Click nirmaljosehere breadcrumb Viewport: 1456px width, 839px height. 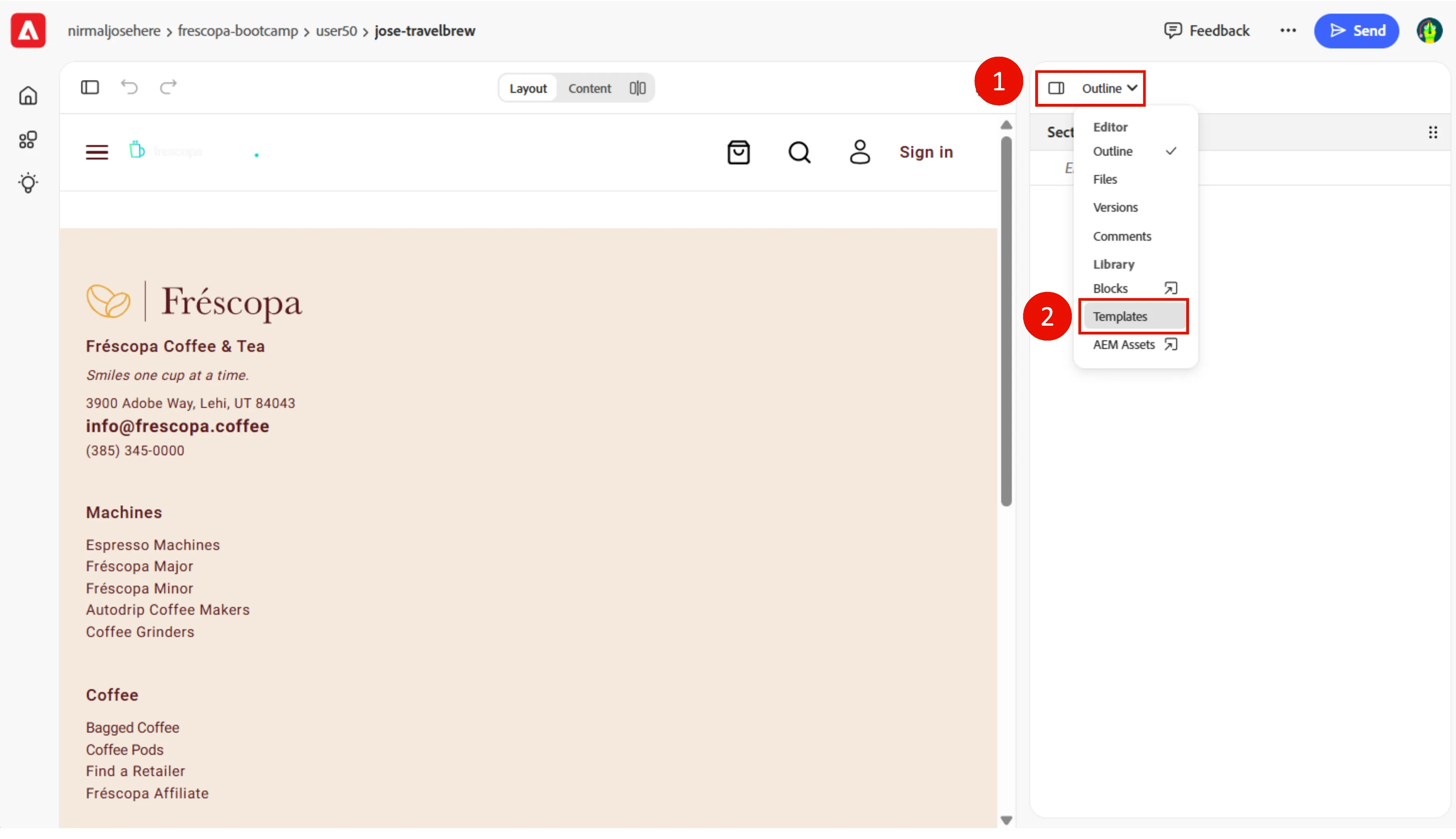point(114,31)
